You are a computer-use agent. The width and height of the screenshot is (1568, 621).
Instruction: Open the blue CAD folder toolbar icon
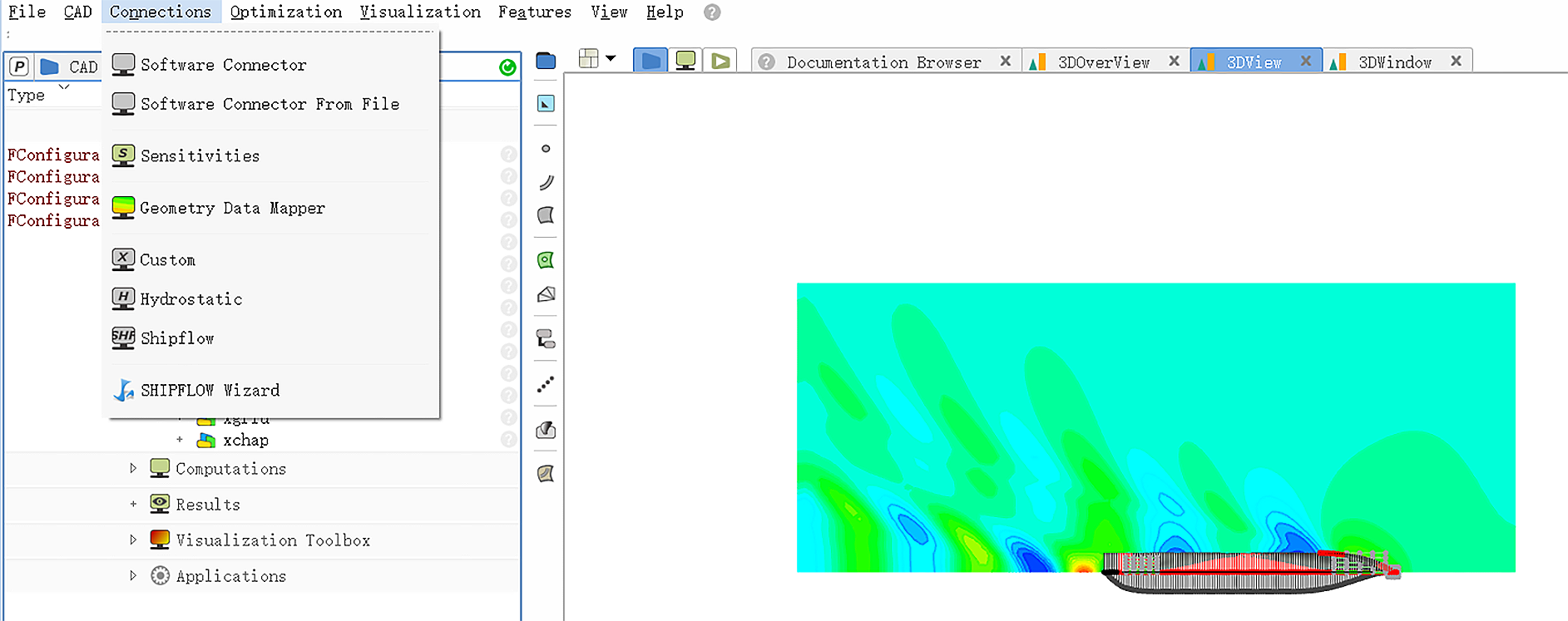[546, 61]
